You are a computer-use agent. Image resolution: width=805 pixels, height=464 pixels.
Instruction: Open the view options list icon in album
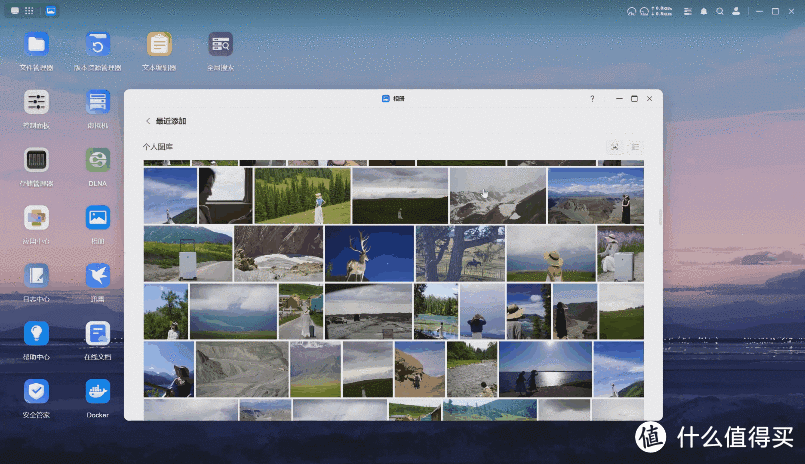[x=635, y=147]
